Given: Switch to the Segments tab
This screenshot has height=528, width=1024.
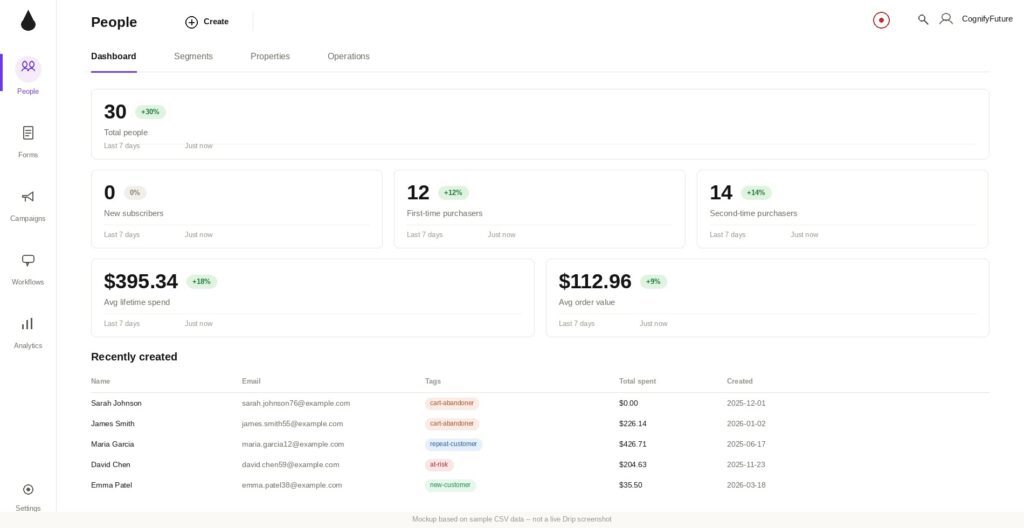Looking at the screenshot, I should point(193,56).
